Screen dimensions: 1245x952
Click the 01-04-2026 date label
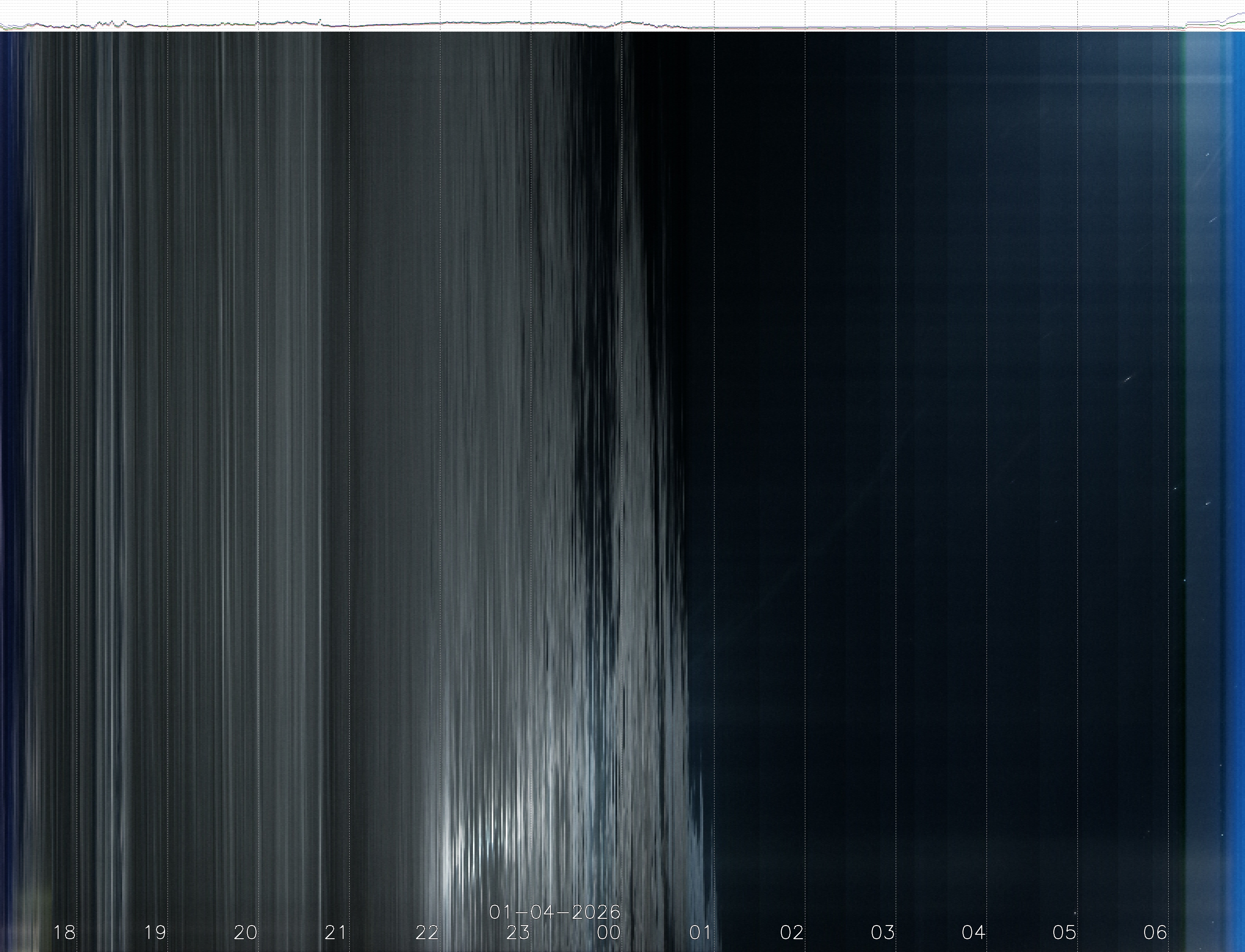click(x=555, y=912)
